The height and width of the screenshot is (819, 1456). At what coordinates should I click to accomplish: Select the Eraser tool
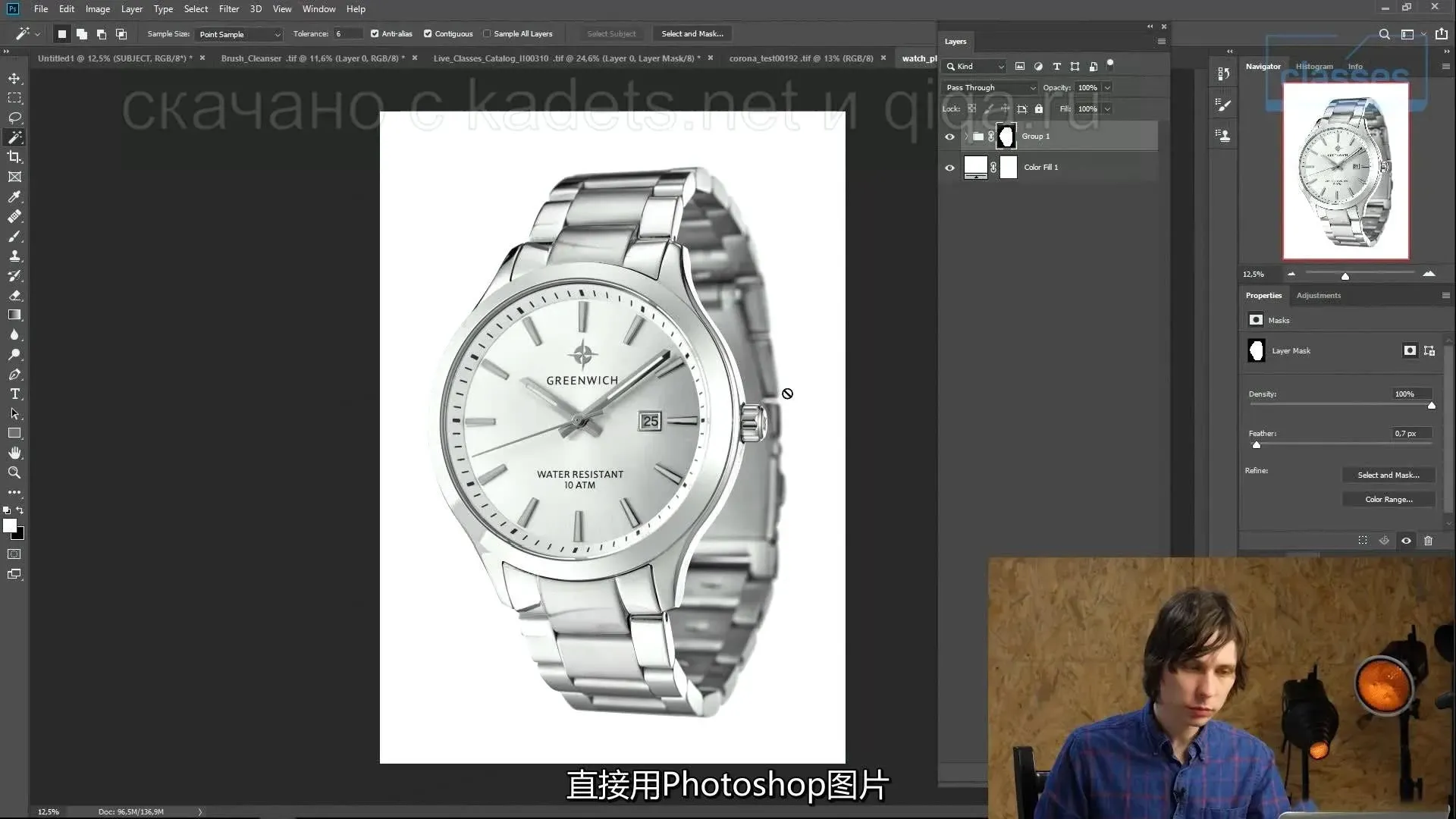tap(14, 295)
